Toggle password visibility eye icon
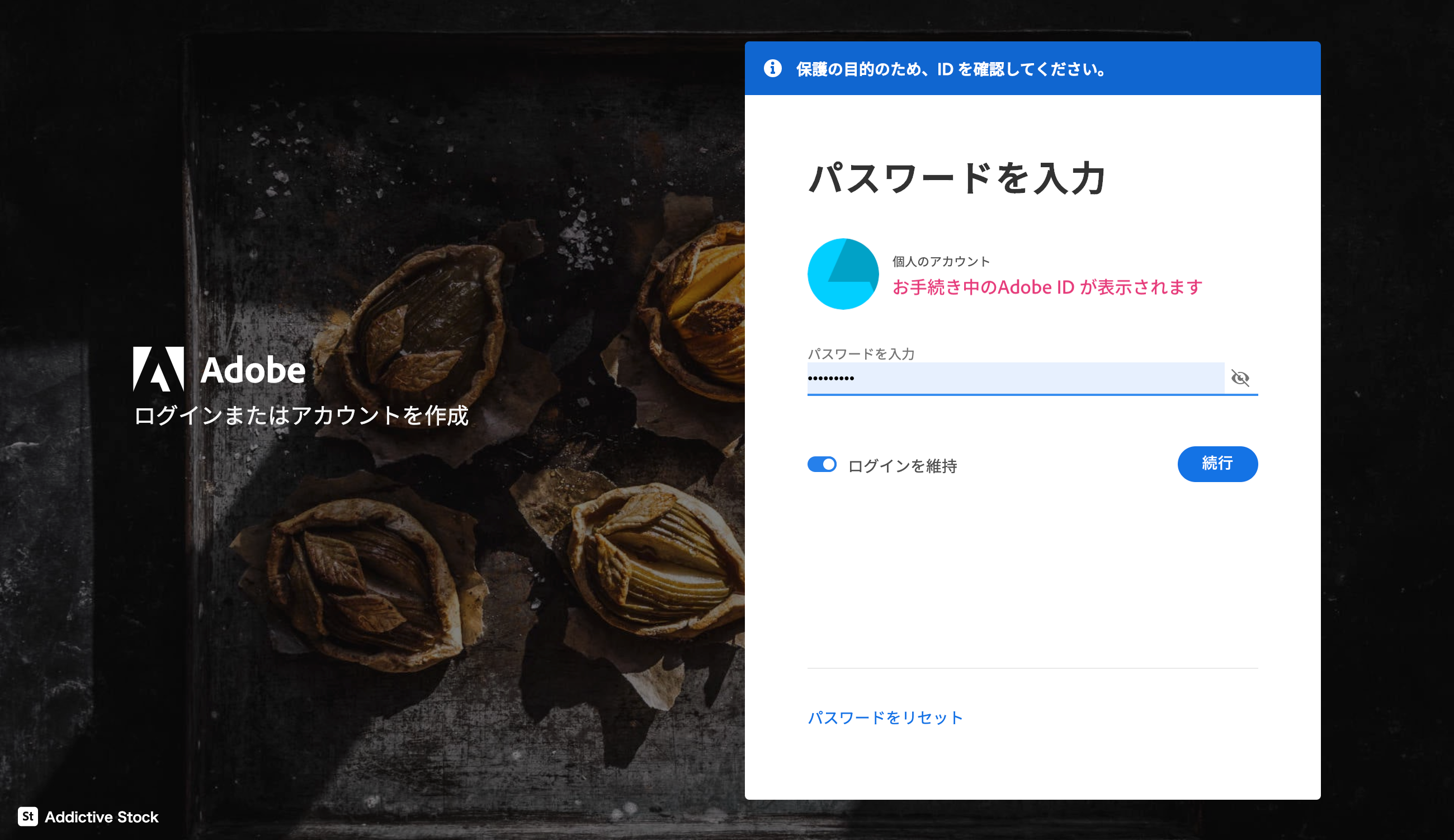The image size is (1454, 840). click(1240, 378)
